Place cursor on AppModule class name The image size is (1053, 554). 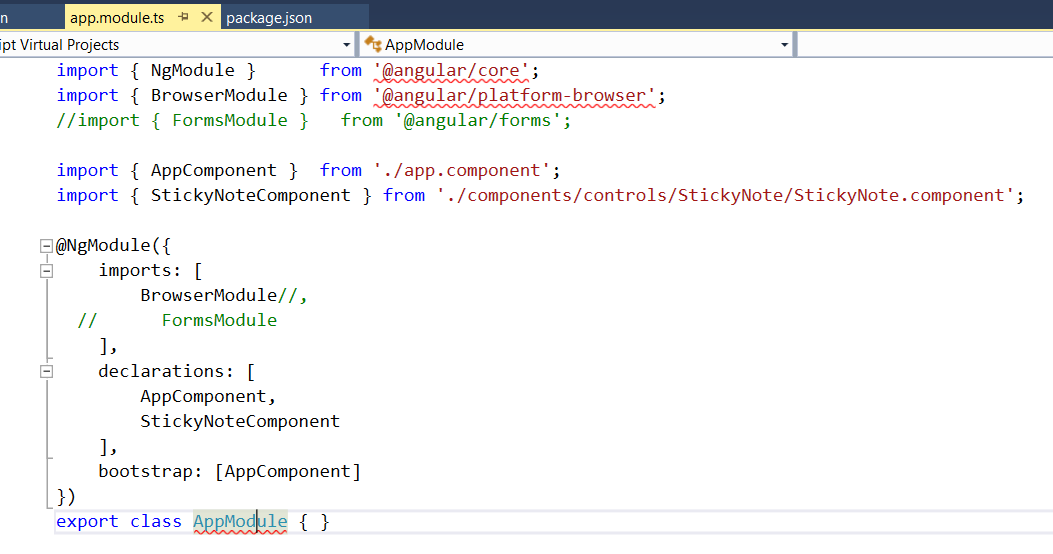click(240, 522)
